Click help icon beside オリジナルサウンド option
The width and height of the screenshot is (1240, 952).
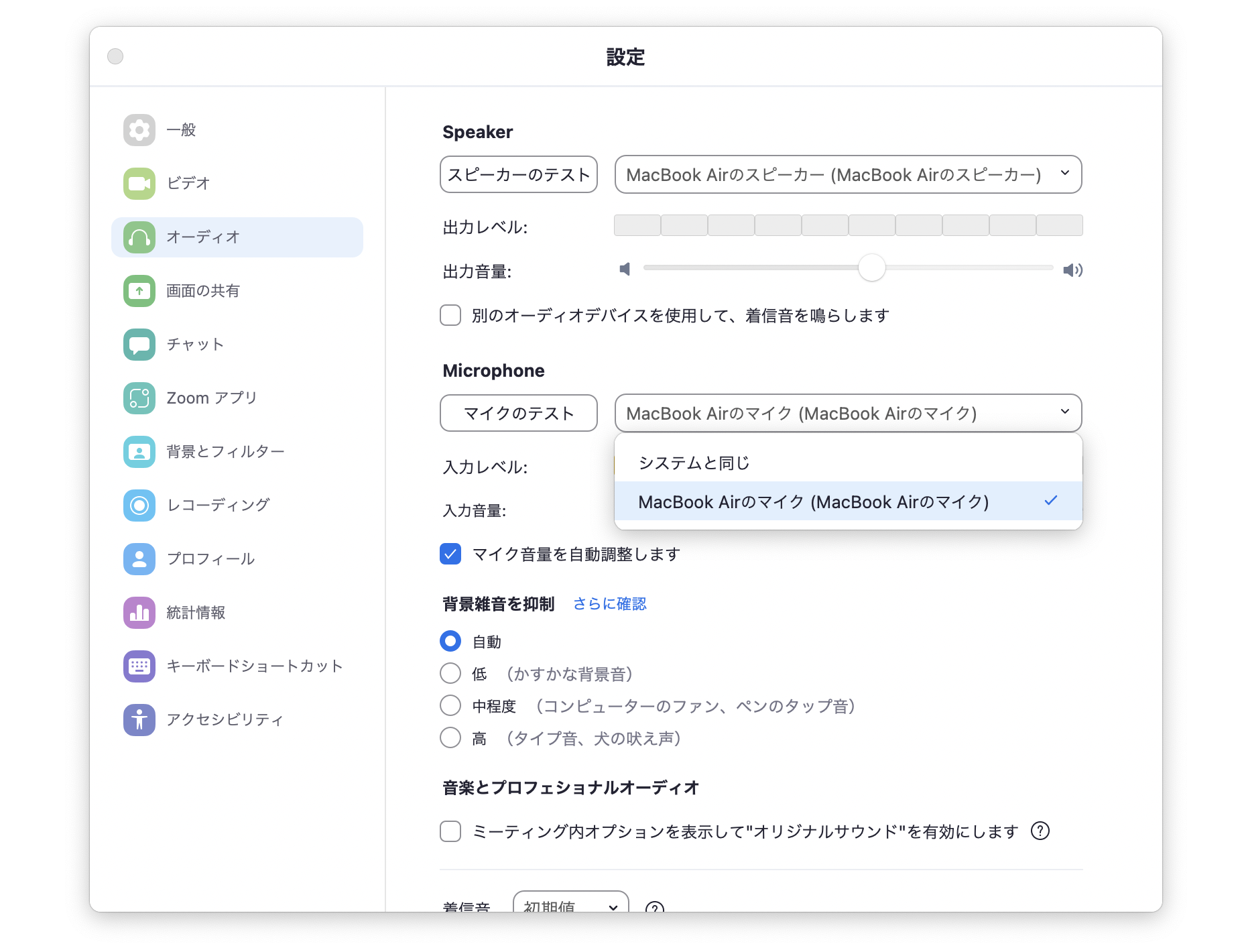click(1040, 831)
